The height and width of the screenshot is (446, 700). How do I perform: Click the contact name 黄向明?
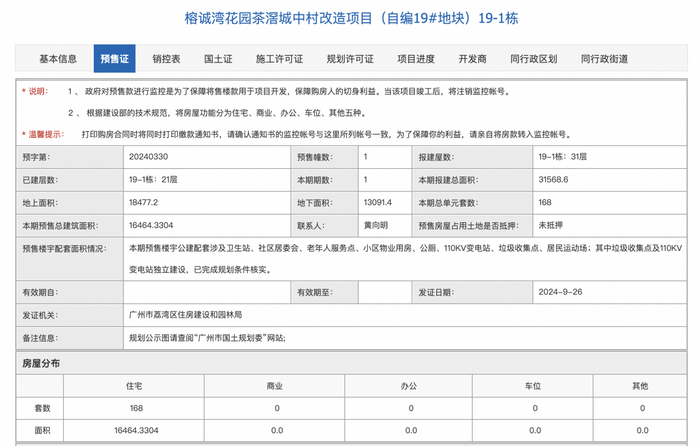point(375,225)
